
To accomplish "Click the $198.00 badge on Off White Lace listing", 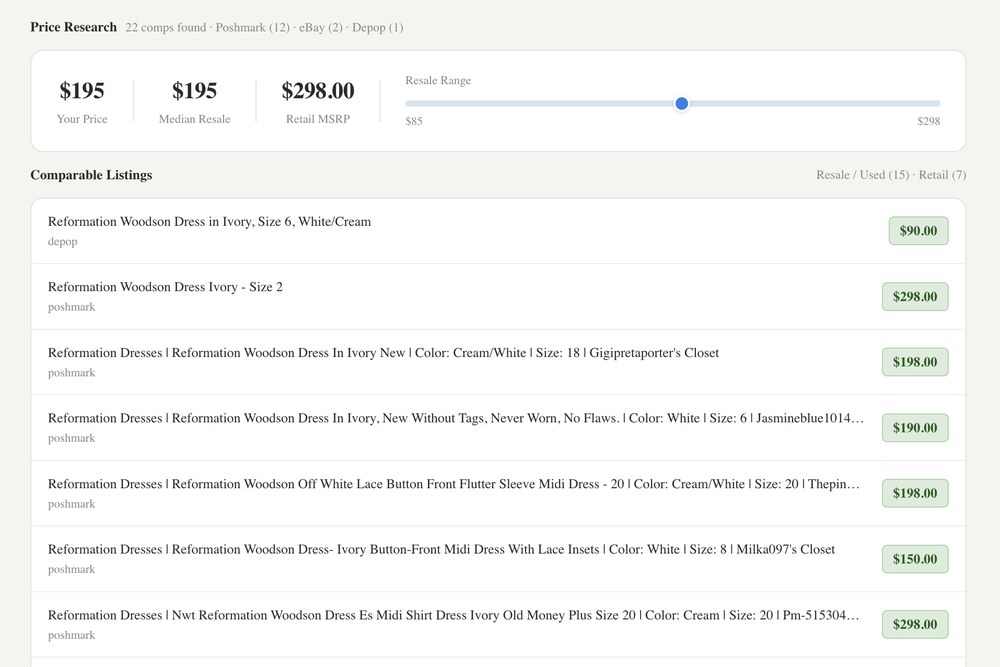I will pyautogui.click(x=915, y=494).
